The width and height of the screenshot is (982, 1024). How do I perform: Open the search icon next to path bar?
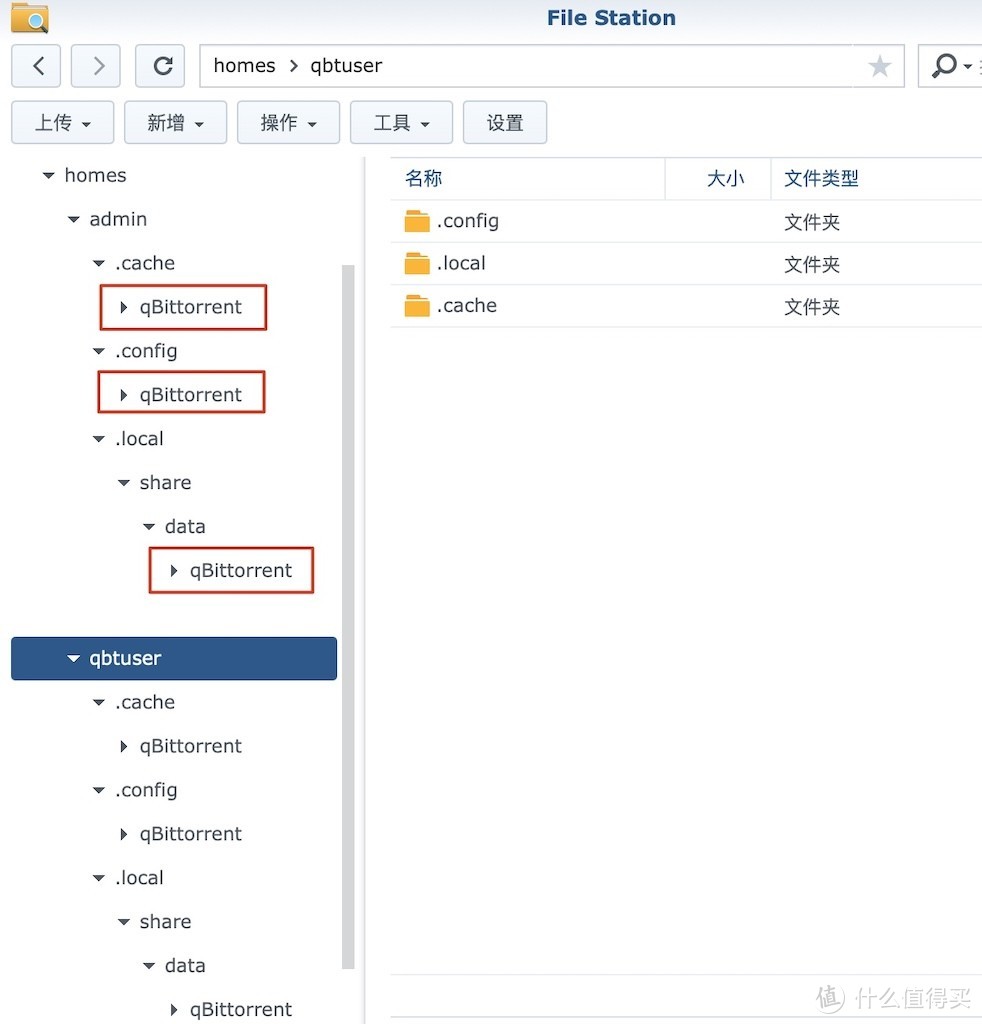coord(941,65)
